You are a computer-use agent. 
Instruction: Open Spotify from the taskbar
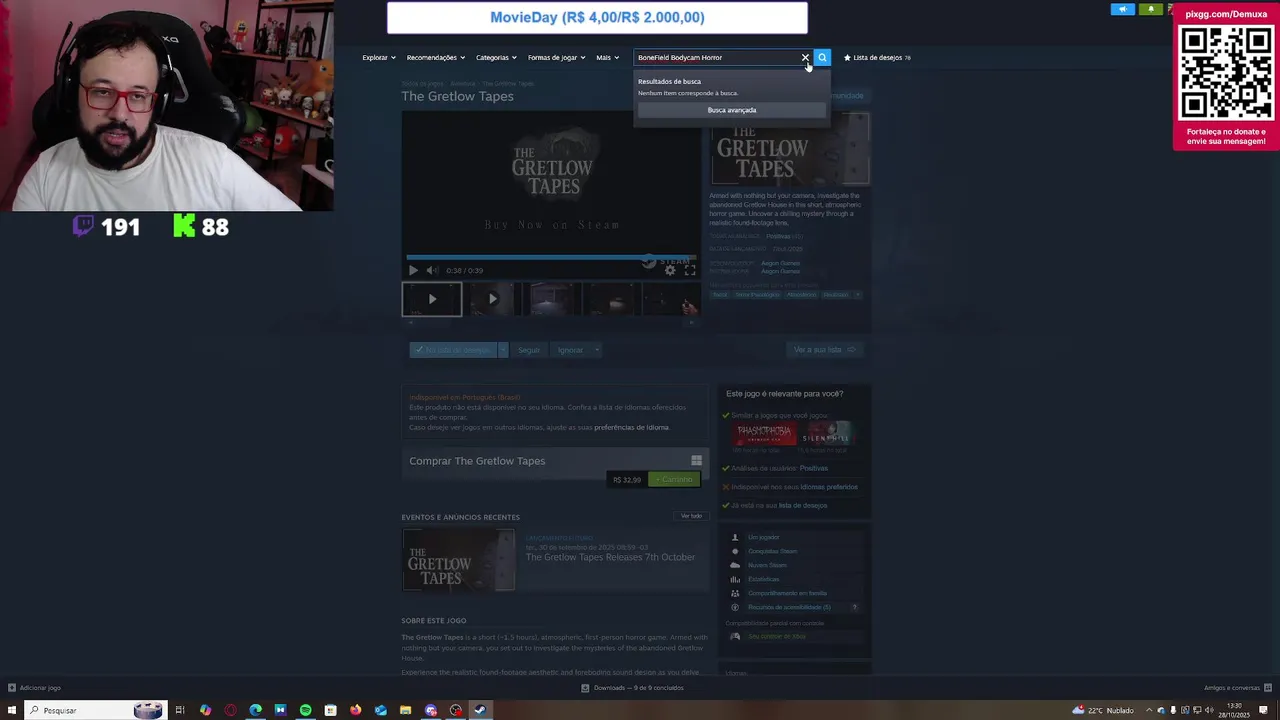pos(305,710)
